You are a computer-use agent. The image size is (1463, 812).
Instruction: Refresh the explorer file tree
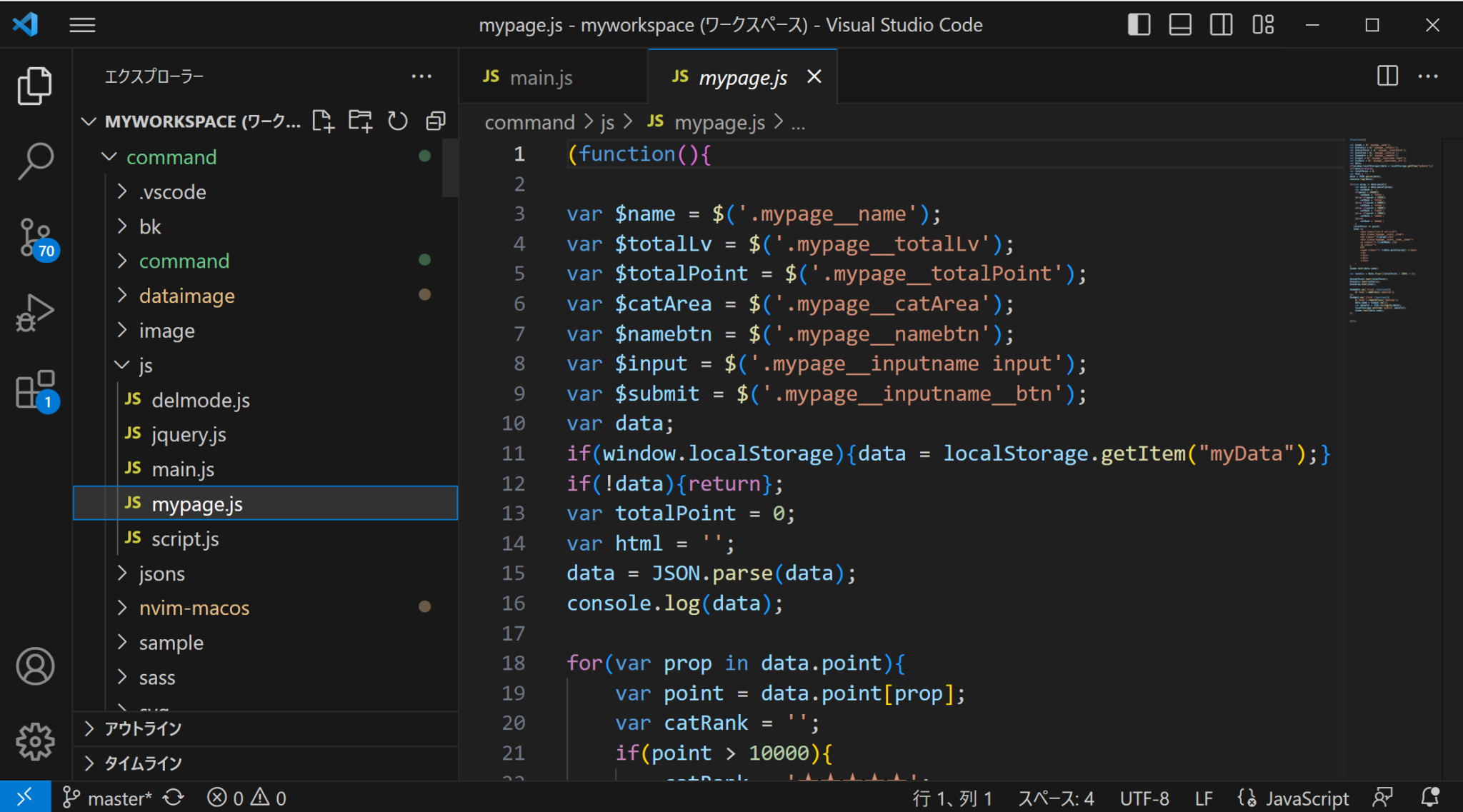398,121
